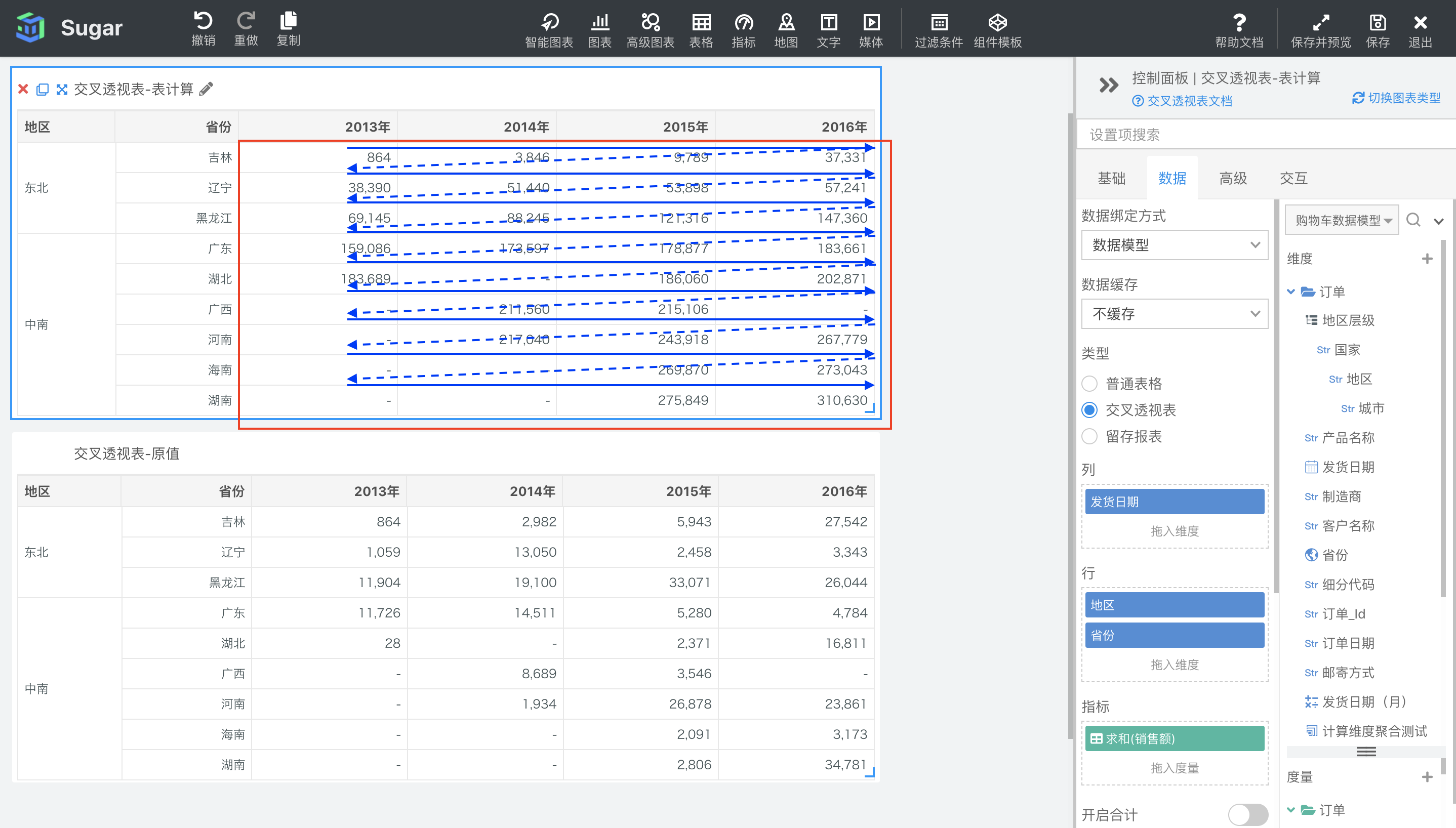
Task: Open the 数据模型 binding dropdown
Action: point(1174,245)
